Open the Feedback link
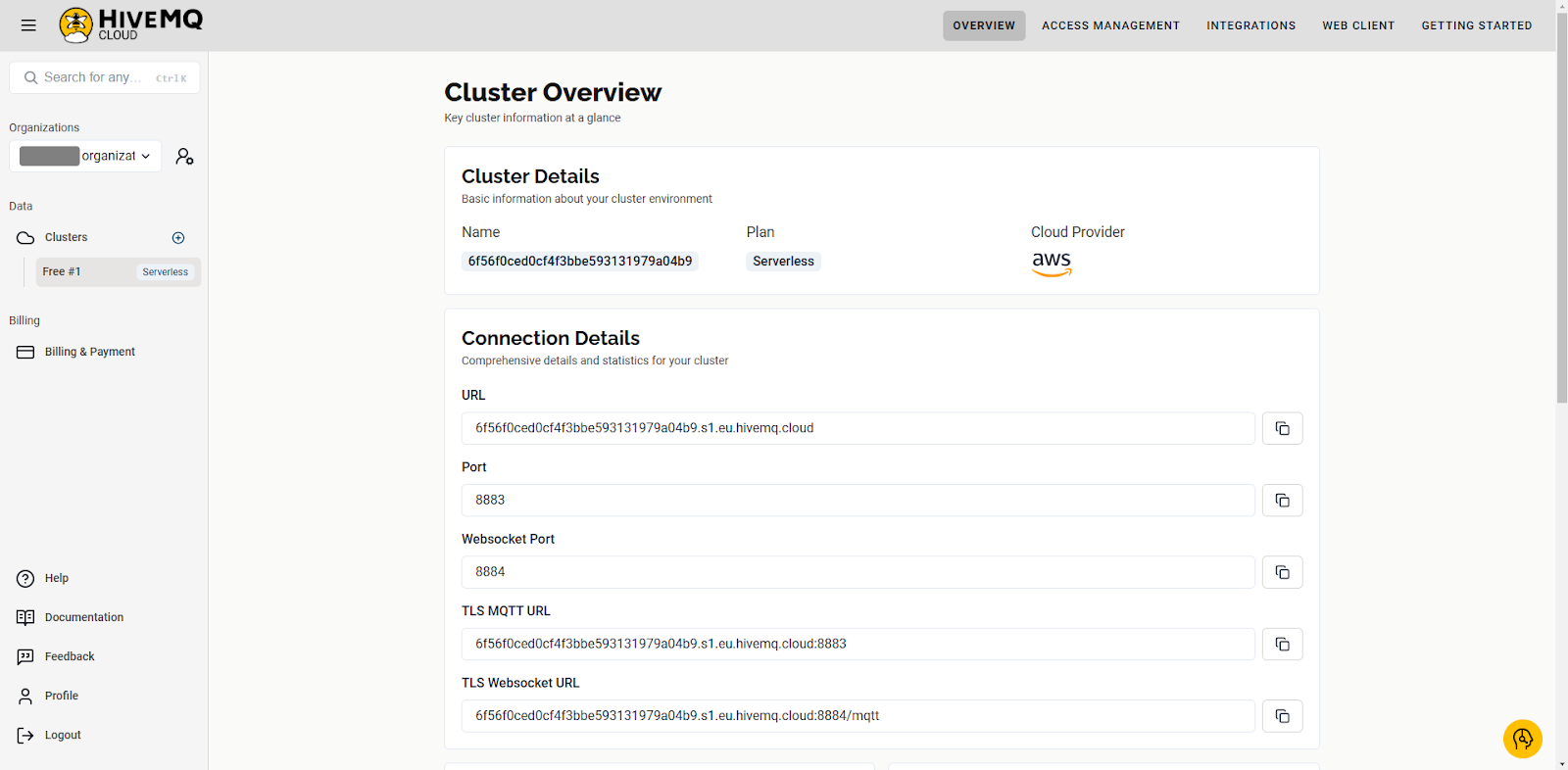 click(70, 656)
